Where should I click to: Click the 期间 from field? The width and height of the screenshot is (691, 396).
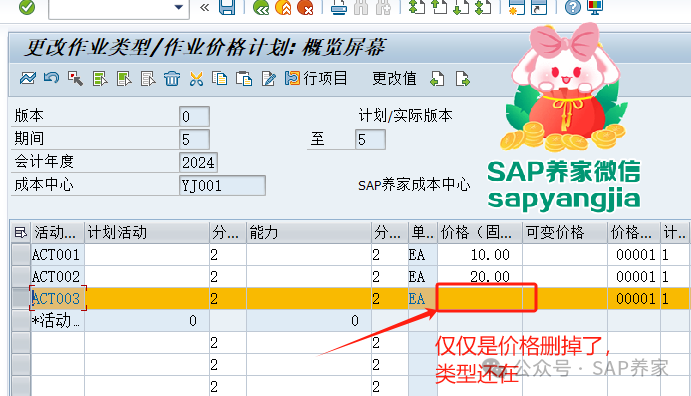(194, 139)
